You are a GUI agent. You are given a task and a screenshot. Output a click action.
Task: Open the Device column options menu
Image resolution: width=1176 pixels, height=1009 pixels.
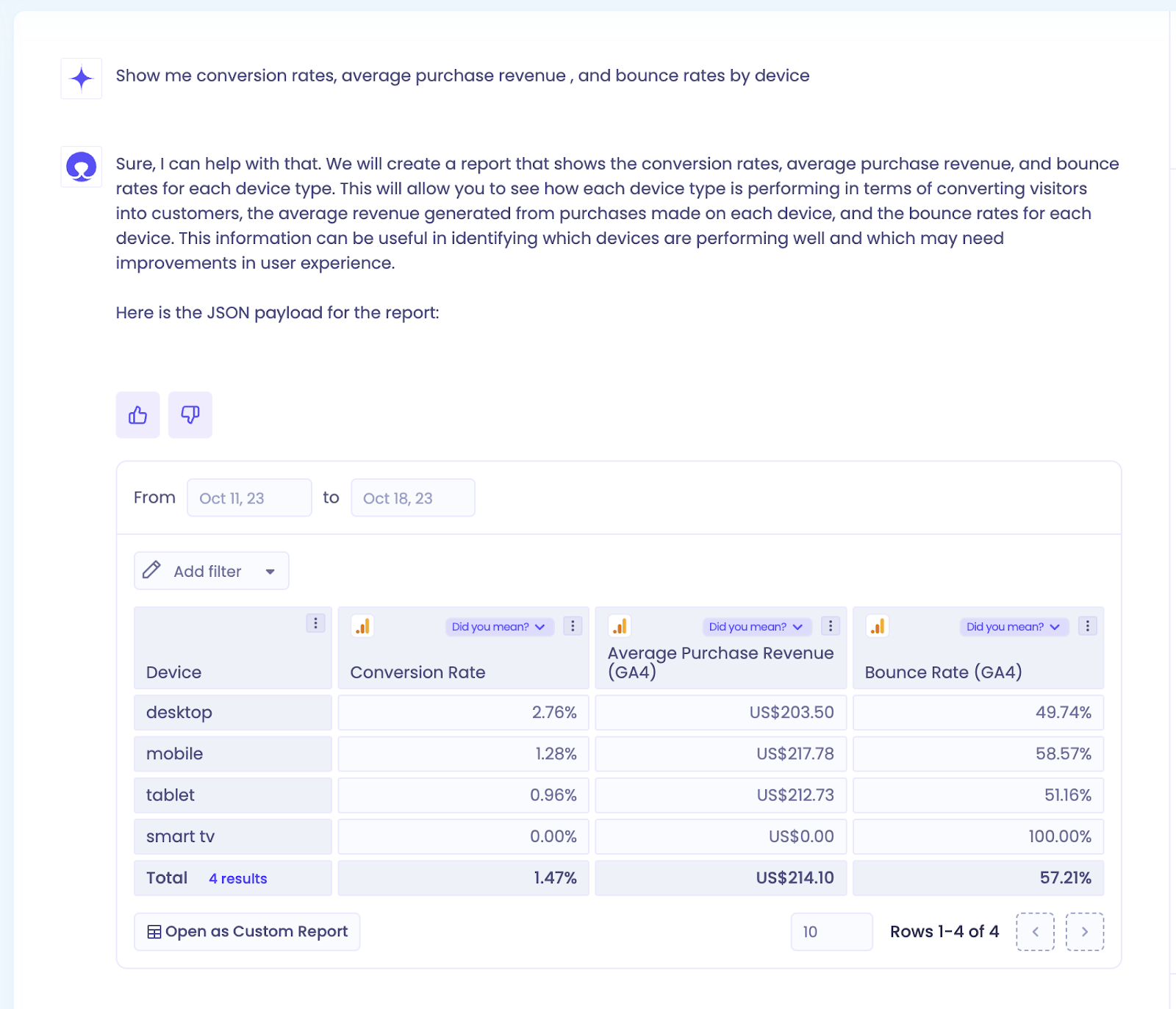pos(315,623)
